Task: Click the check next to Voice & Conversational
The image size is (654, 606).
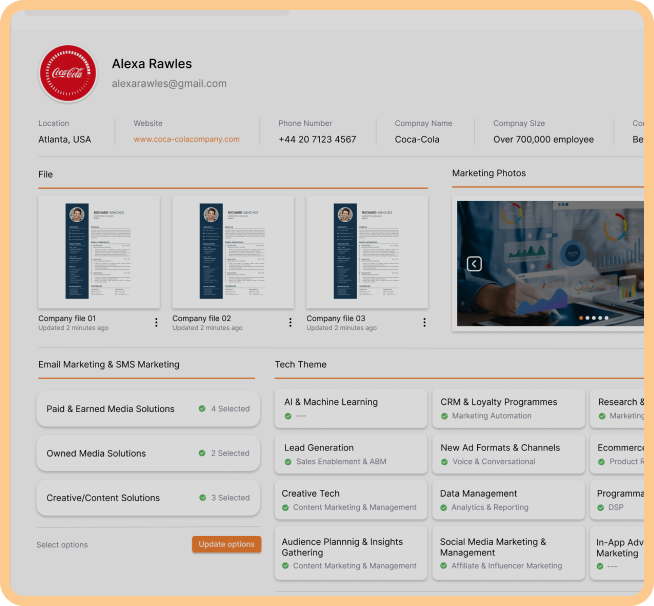Action: click(x=444, y=462)
